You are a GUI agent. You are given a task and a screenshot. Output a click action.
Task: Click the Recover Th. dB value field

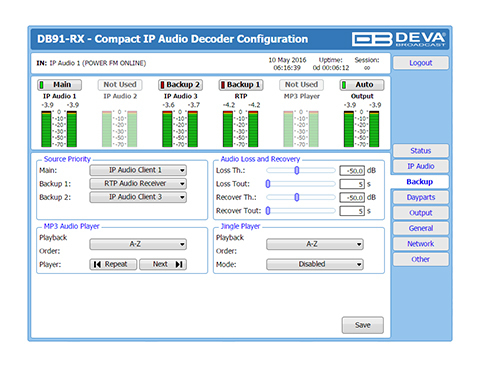(x=352, y=198)
